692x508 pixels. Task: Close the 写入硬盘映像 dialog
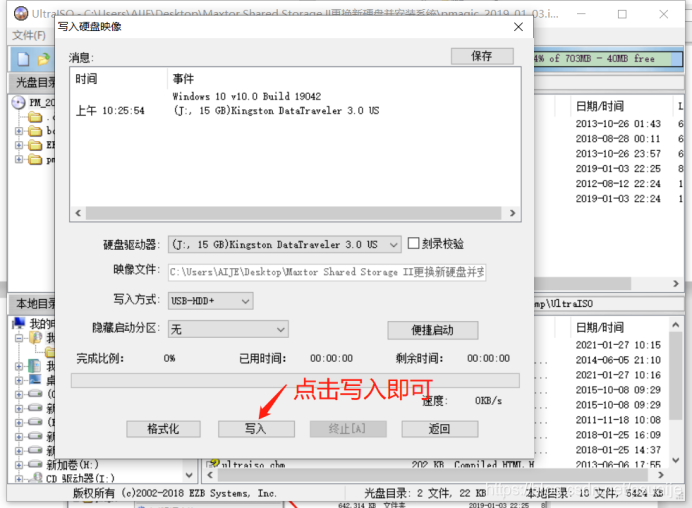tap(519, 27)
